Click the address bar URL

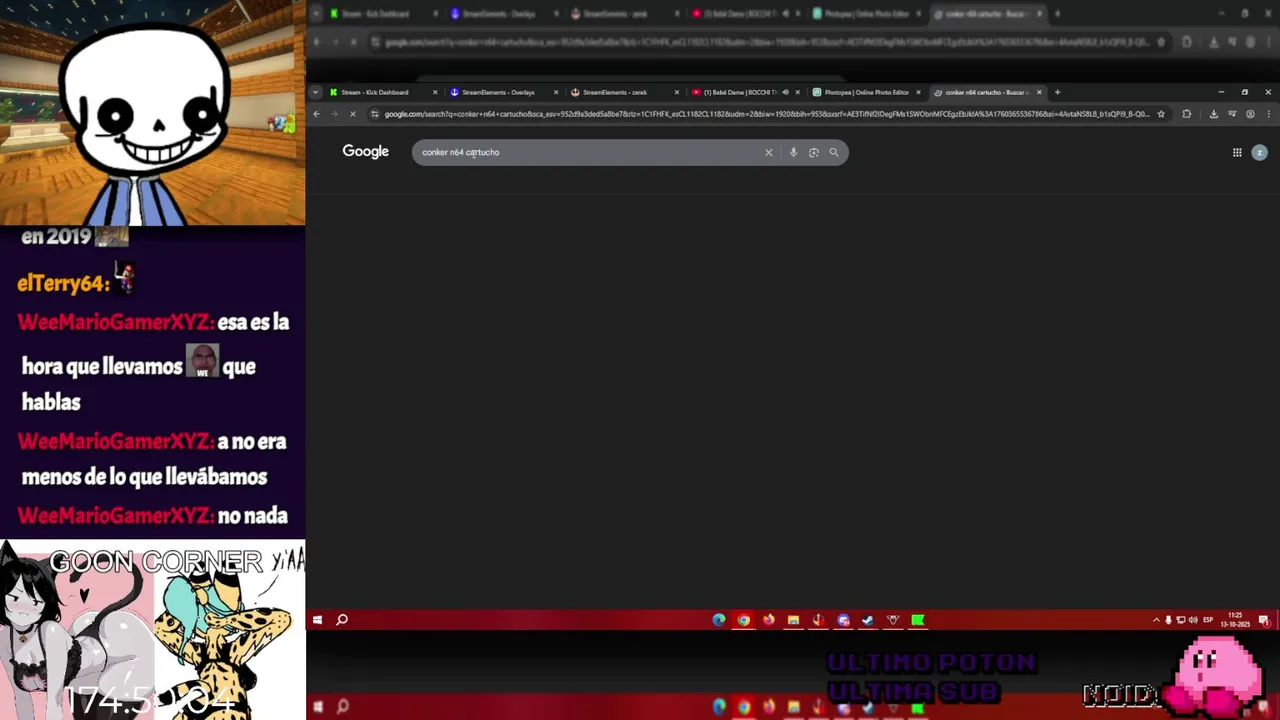click(766, 114)
